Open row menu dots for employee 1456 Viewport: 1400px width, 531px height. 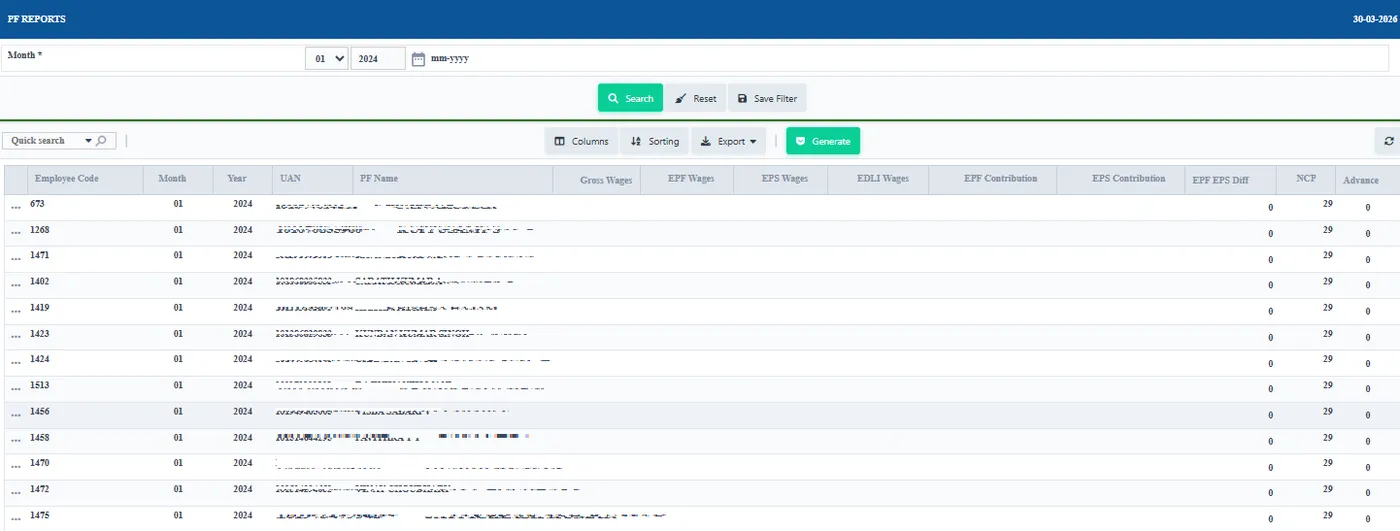[15, 415]
